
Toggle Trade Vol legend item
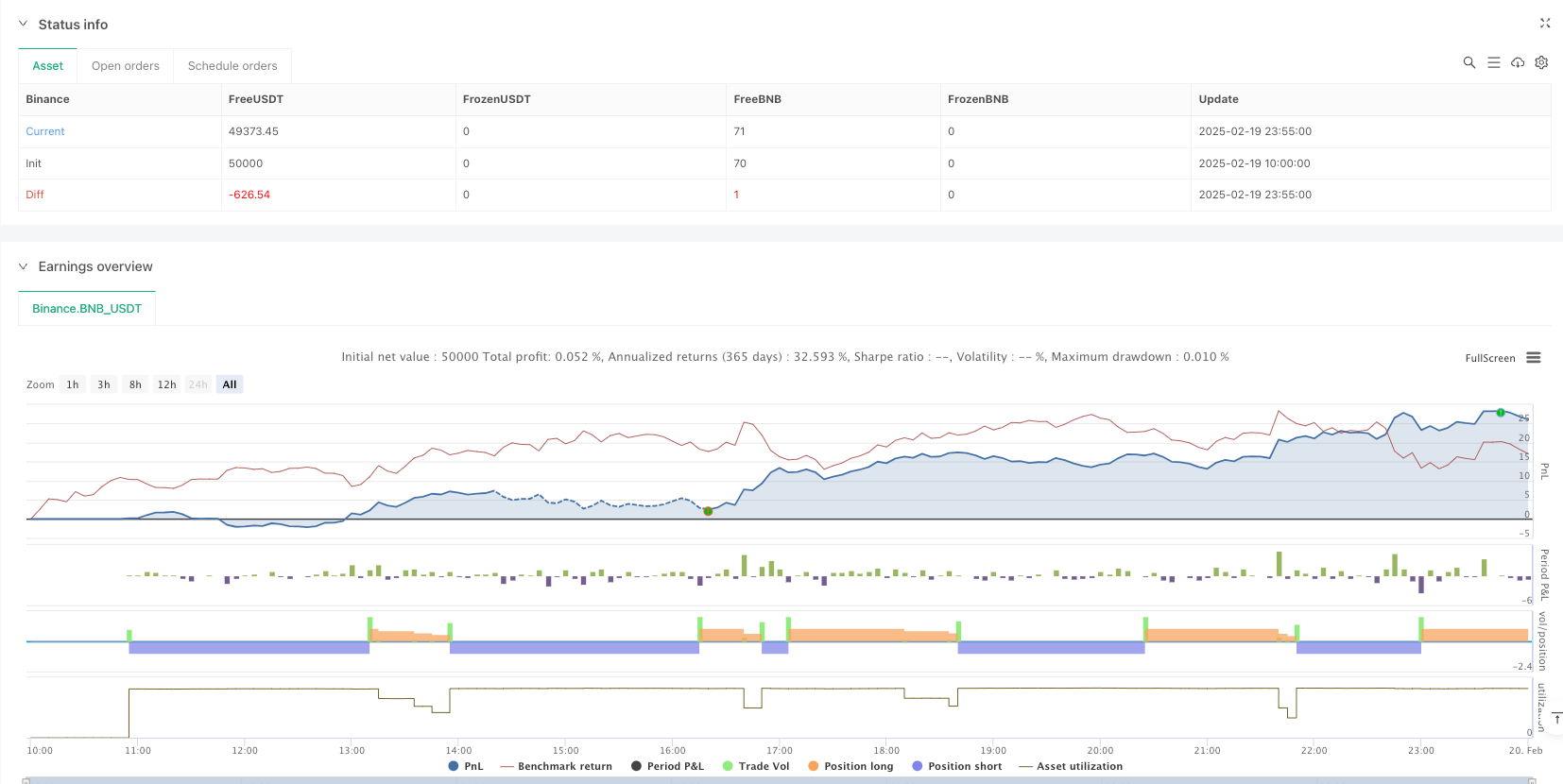pyautogui.click(x=755, y=766)
